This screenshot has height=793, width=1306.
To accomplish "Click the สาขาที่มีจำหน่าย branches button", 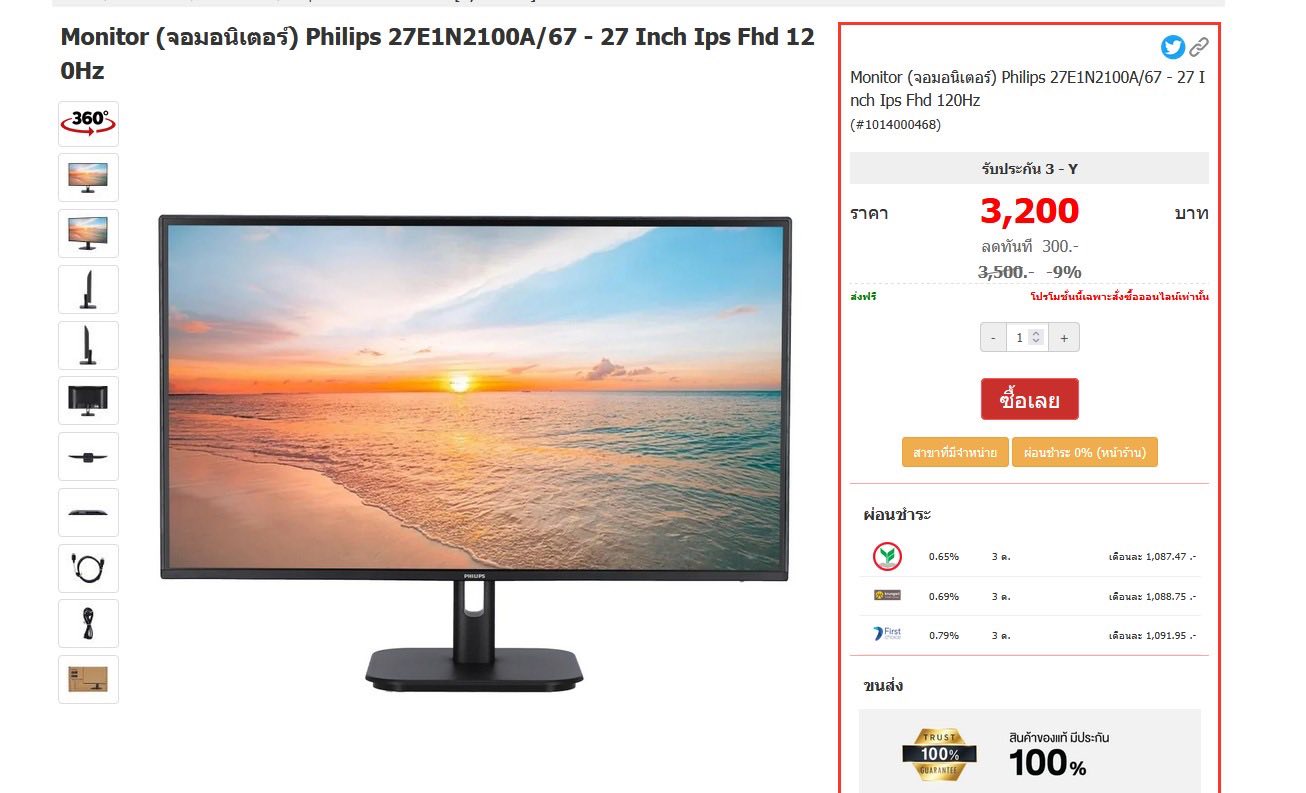I will [x=955, y=453].
